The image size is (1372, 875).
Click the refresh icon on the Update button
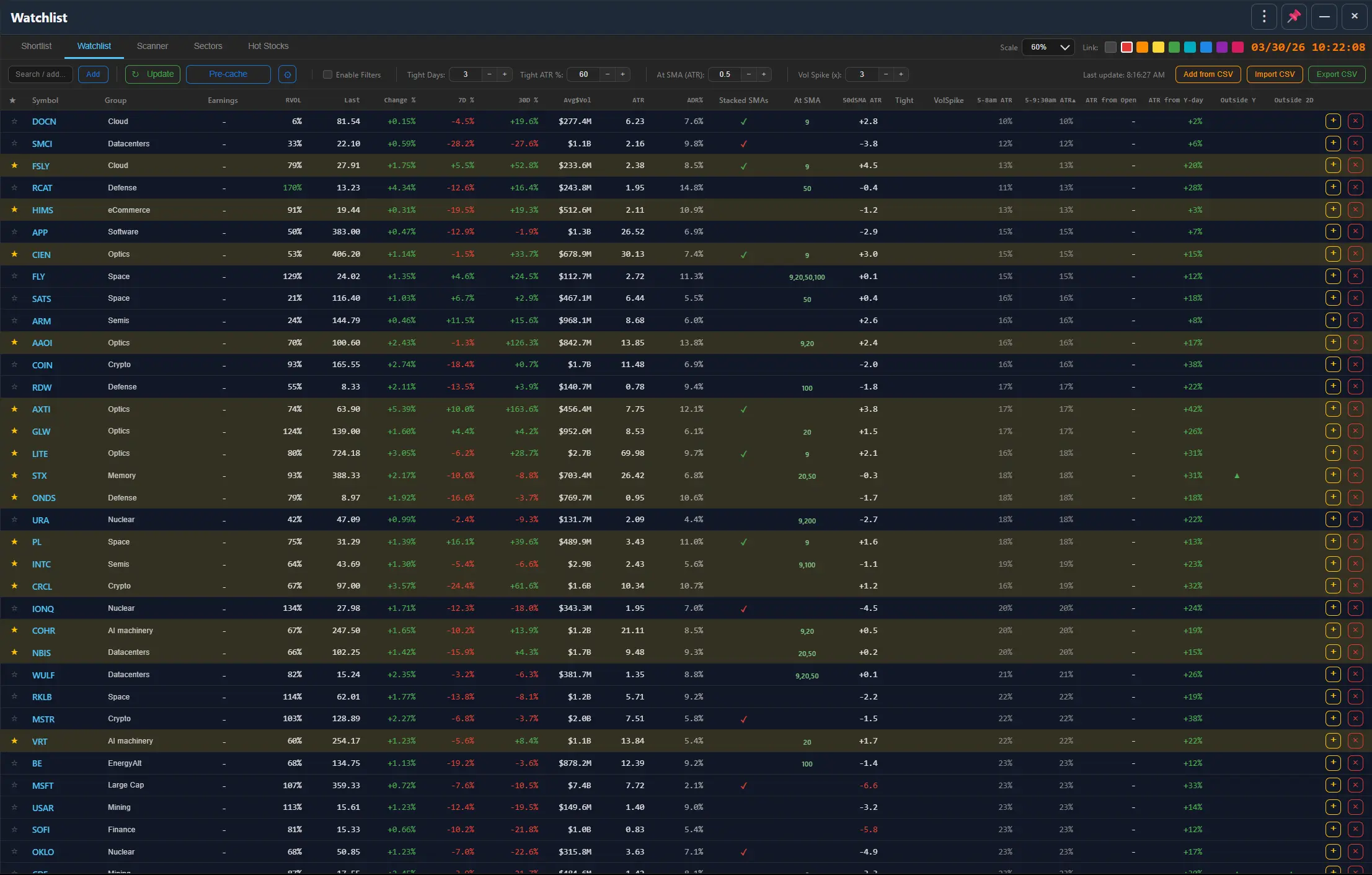pyautogui.click(x=135, y=74)
